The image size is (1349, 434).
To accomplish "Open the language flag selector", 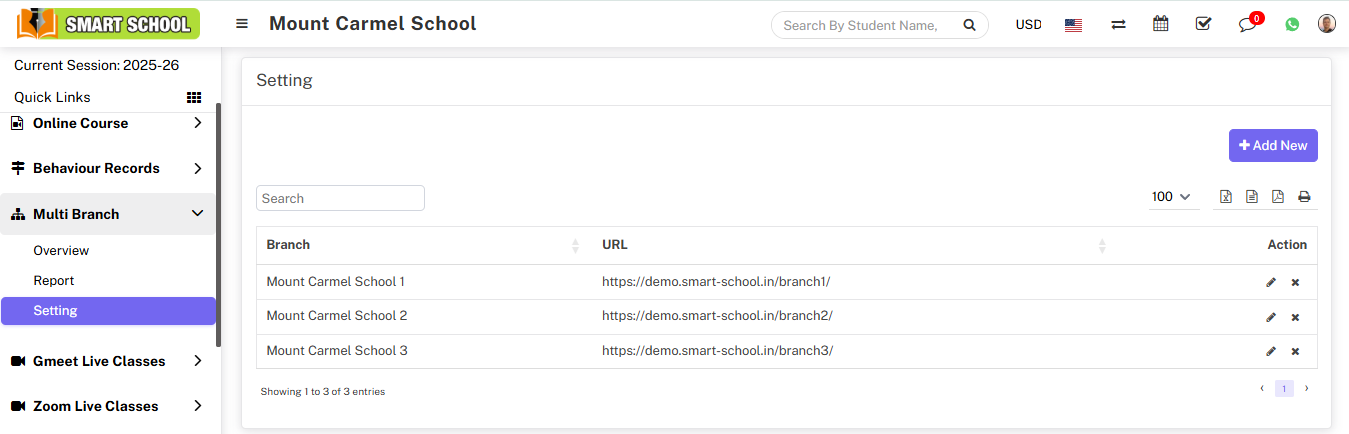I will coord(1073,25).
